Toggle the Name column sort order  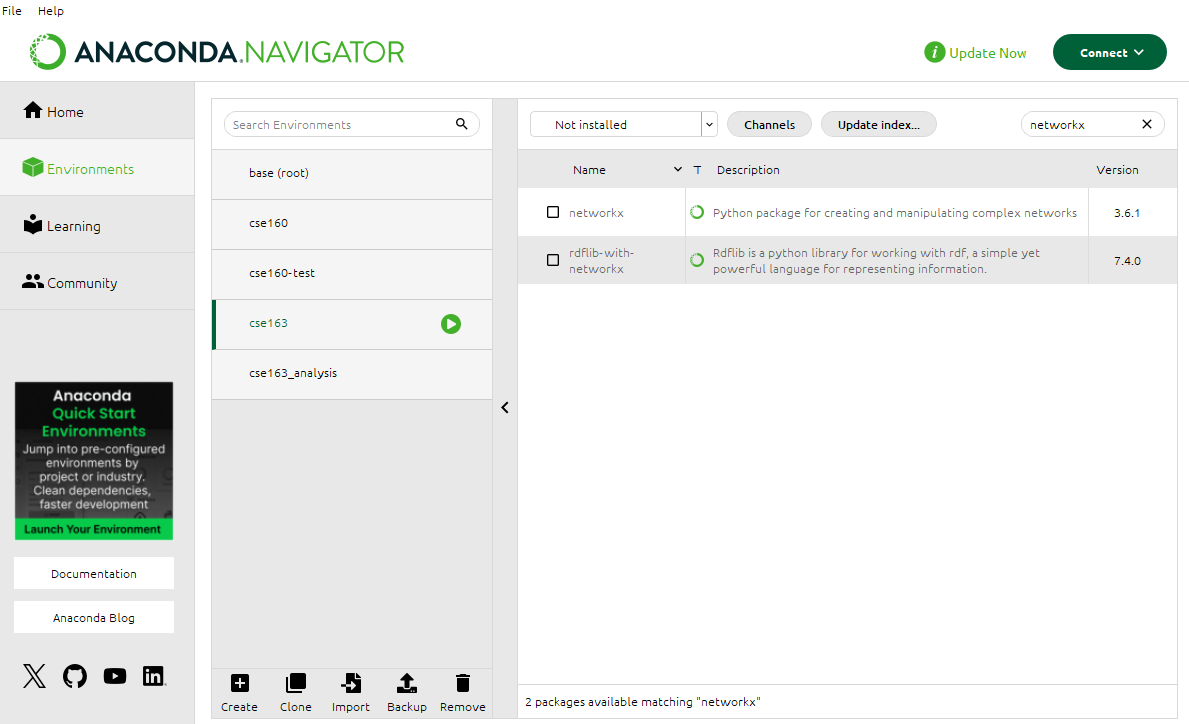(x=680, y=169)
